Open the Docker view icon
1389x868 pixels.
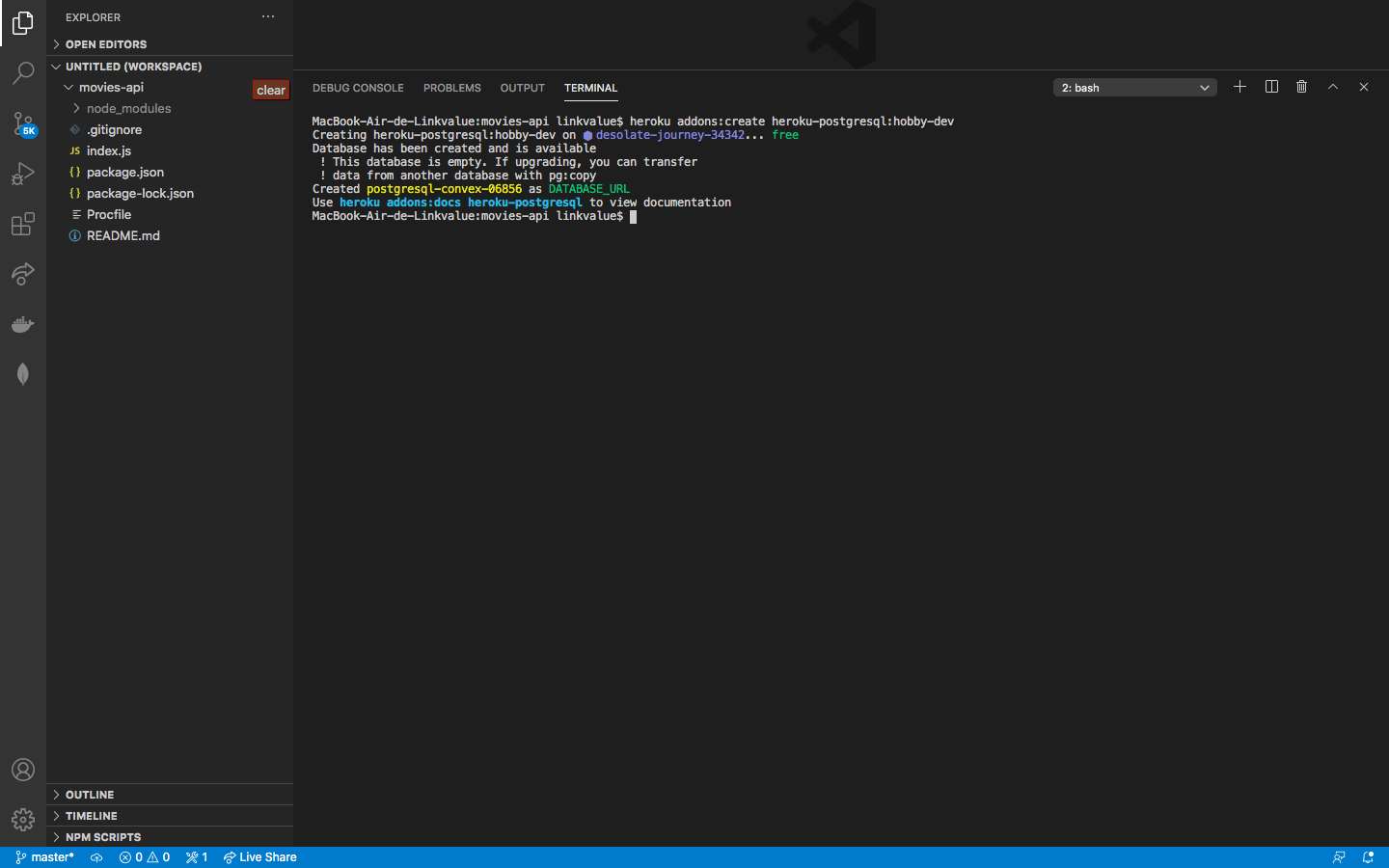coord(23,324)
